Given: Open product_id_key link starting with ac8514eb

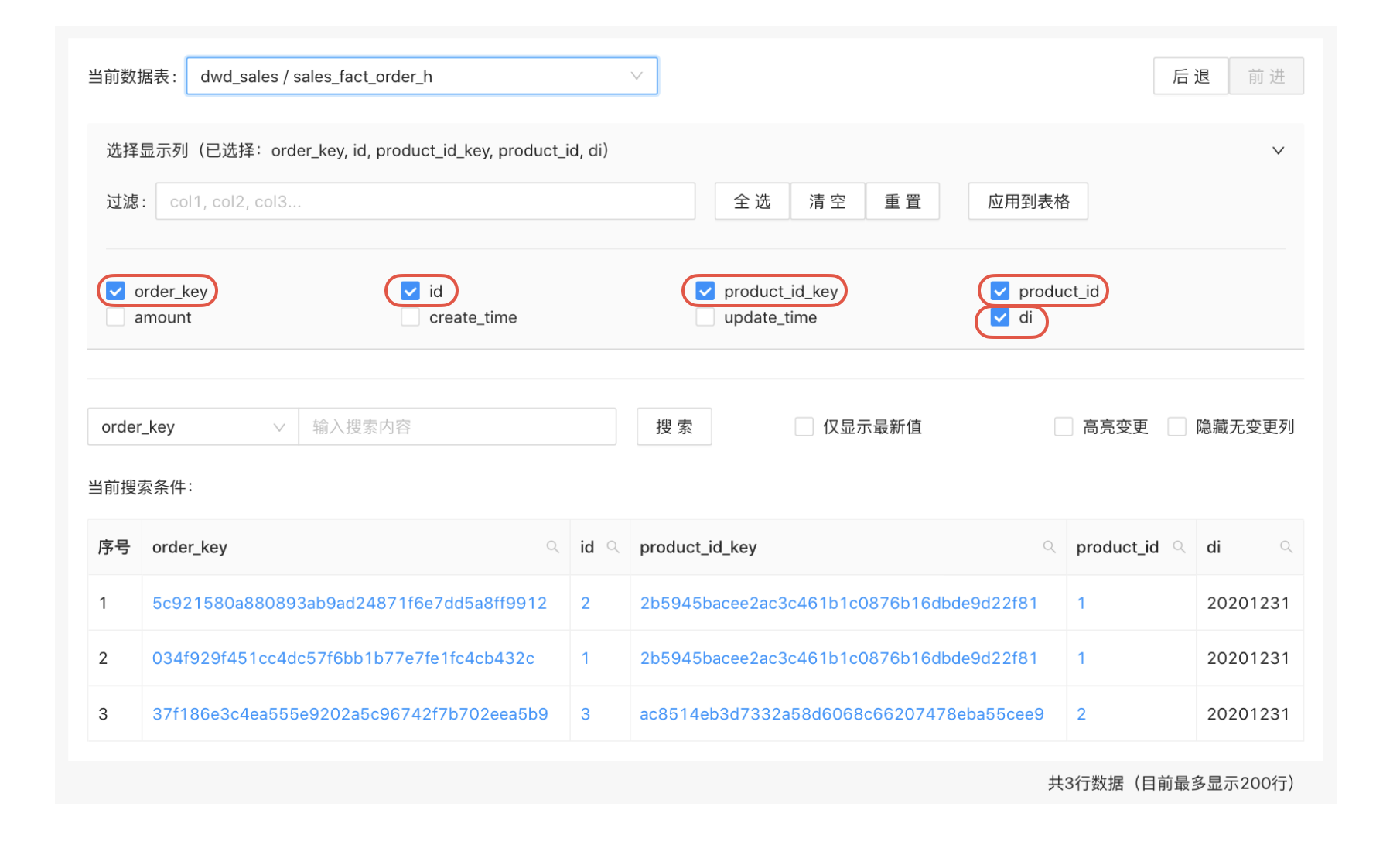Looking at the screenshot, I should click(841, 713).
